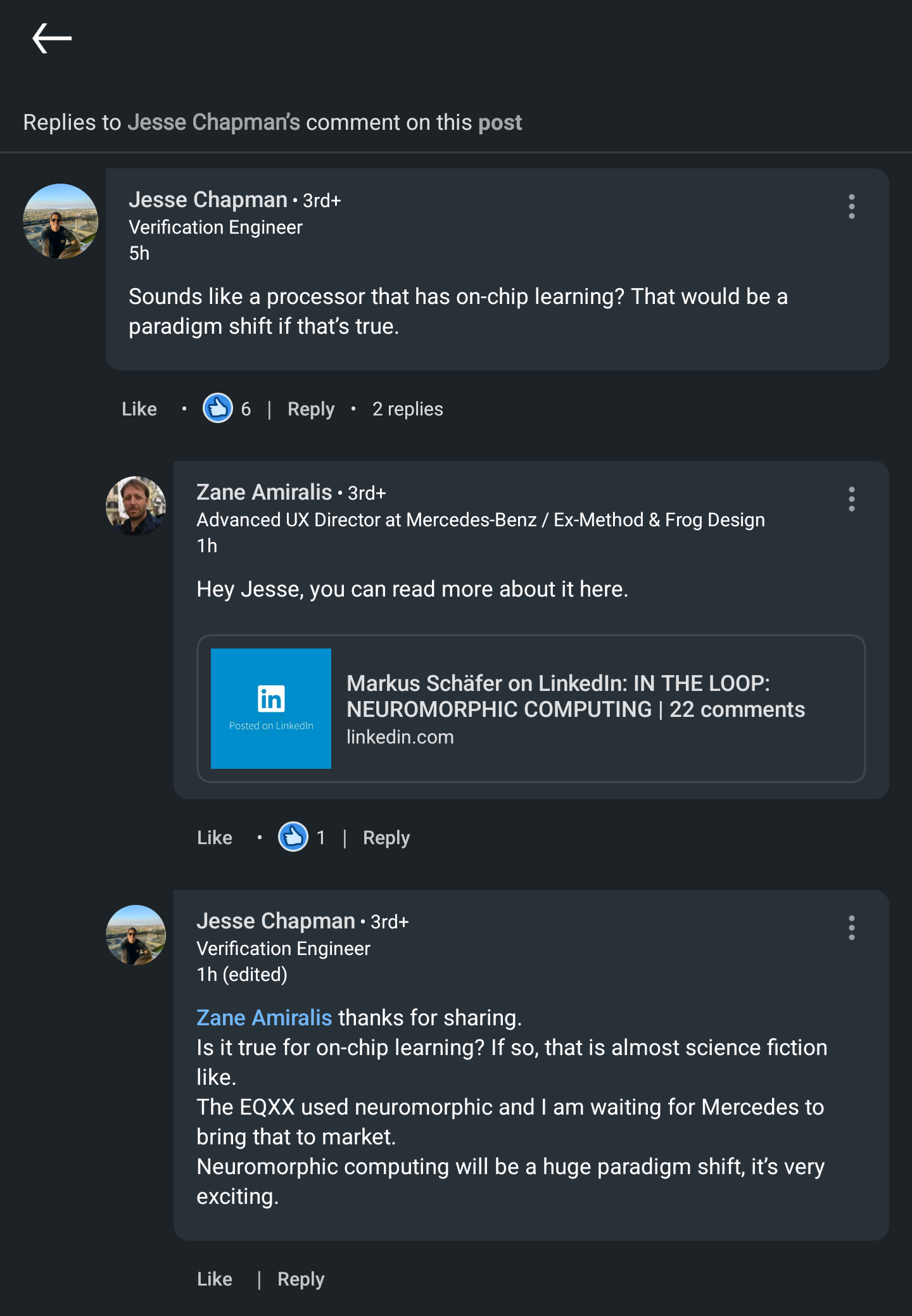Like Zane Amiralis's reply
Screen dimensions: 912x1316
click(215, 838)
